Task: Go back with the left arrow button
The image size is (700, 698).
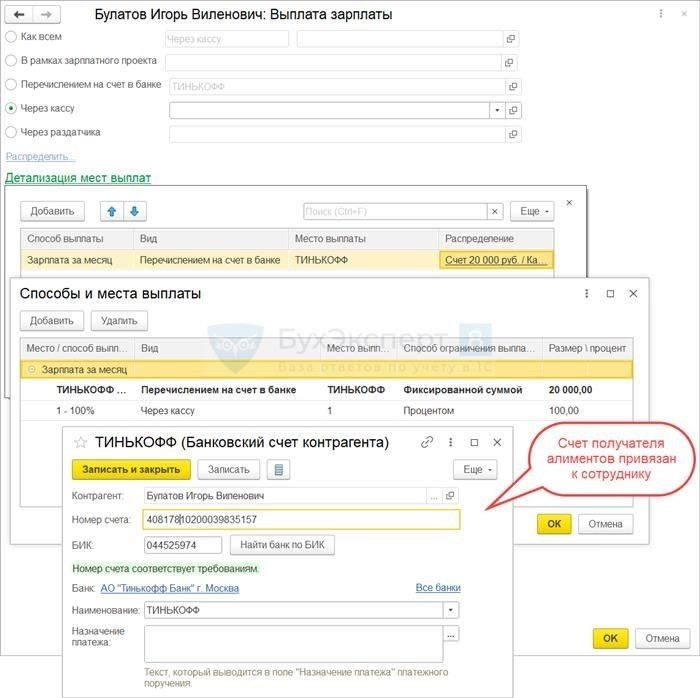Action: coord(19,15)
